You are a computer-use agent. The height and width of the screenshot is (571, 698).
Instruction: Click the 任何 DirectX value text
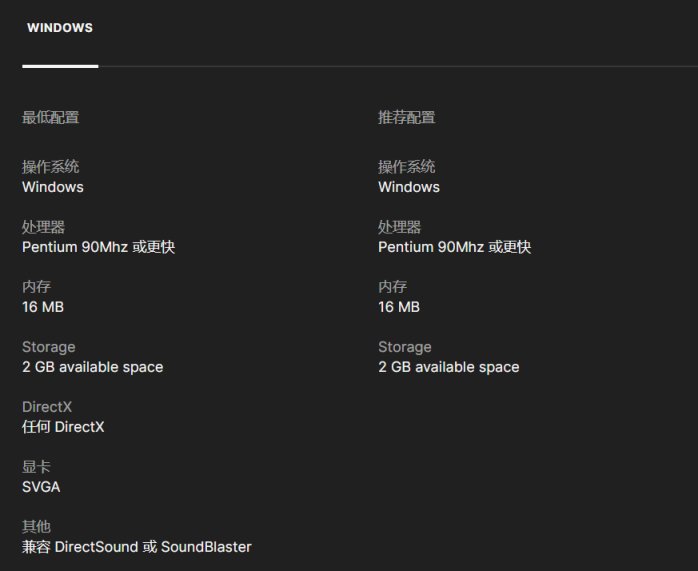coord(63,427)
